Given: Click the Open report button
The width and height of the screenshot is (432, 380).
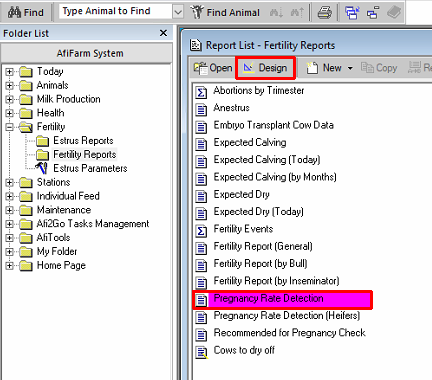Looking at the screenshot, I should [213, 68].
